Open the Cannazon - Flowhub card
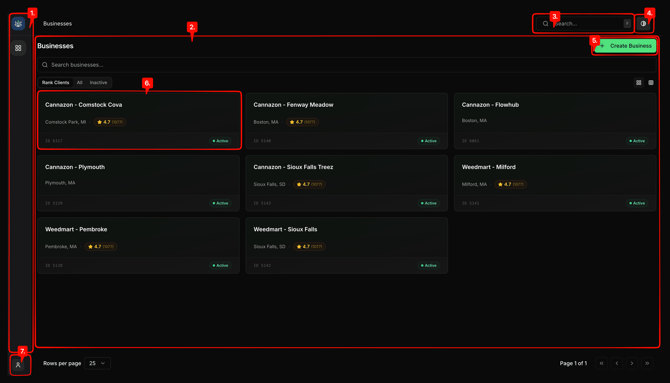670x383 pixels. coord(555,121)
